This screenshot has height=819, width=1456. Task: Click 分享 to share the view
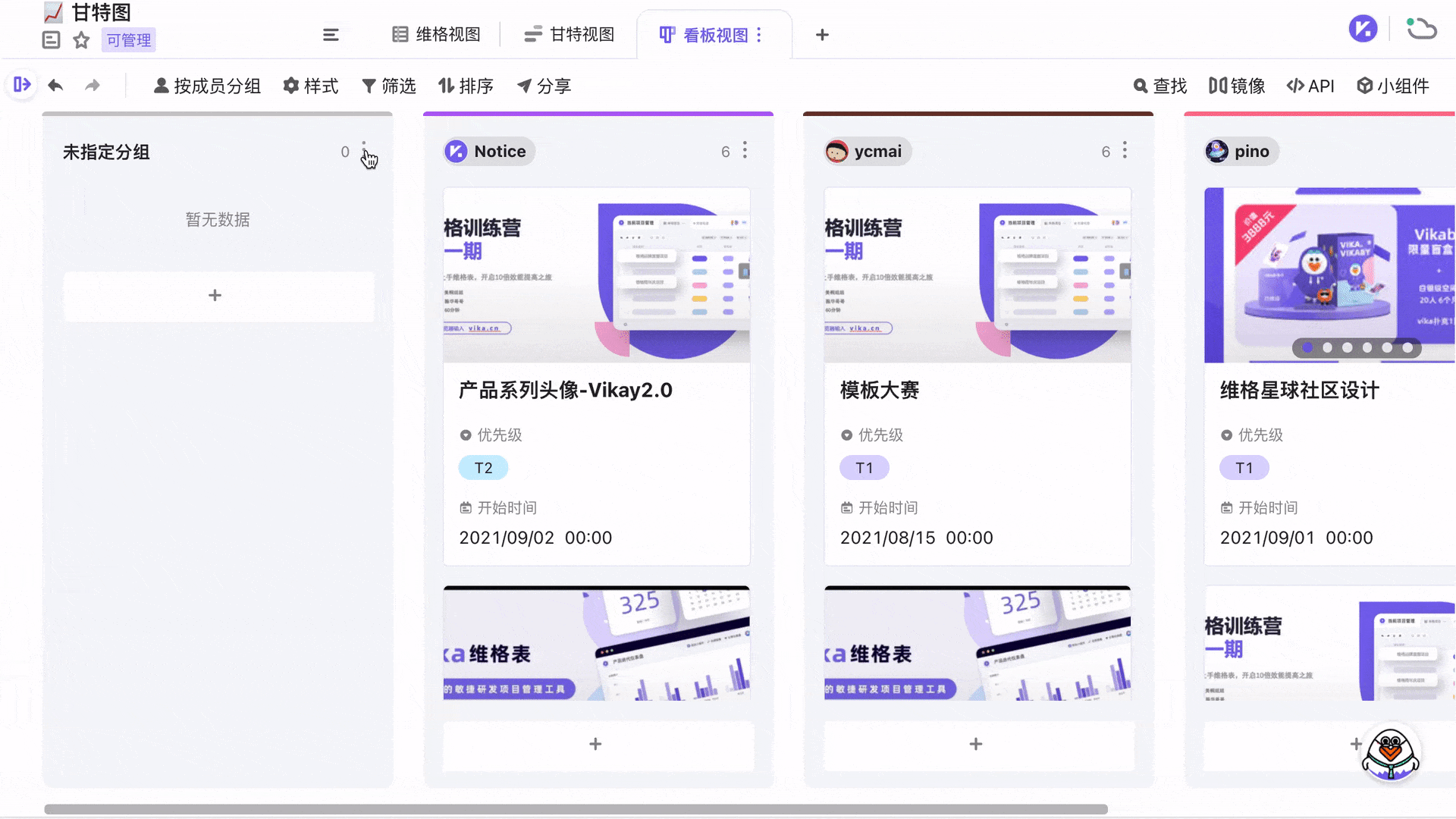point(544,86)
